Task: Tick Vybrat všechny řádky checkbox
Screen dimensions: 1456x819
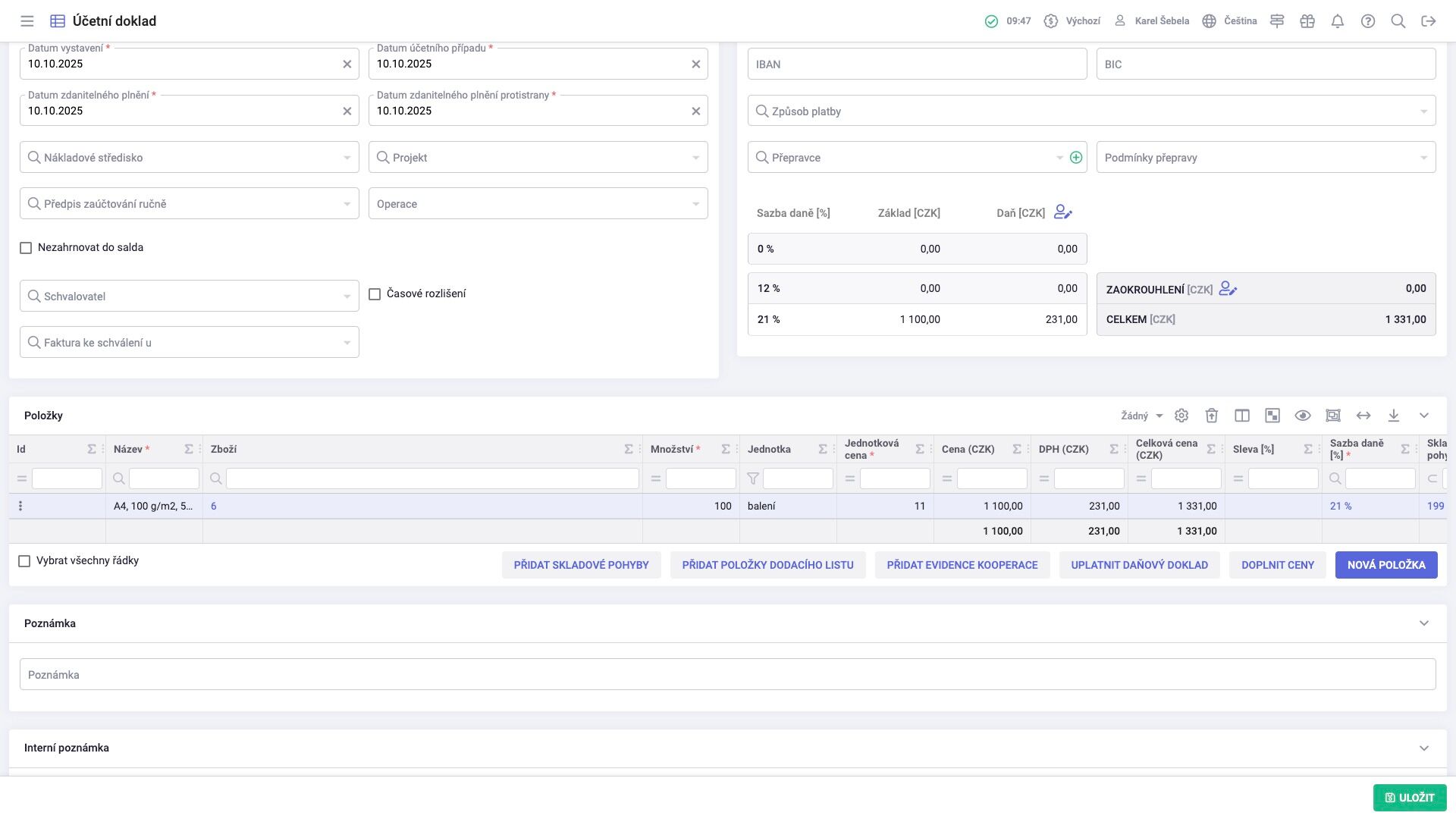Action: [24, 561]
